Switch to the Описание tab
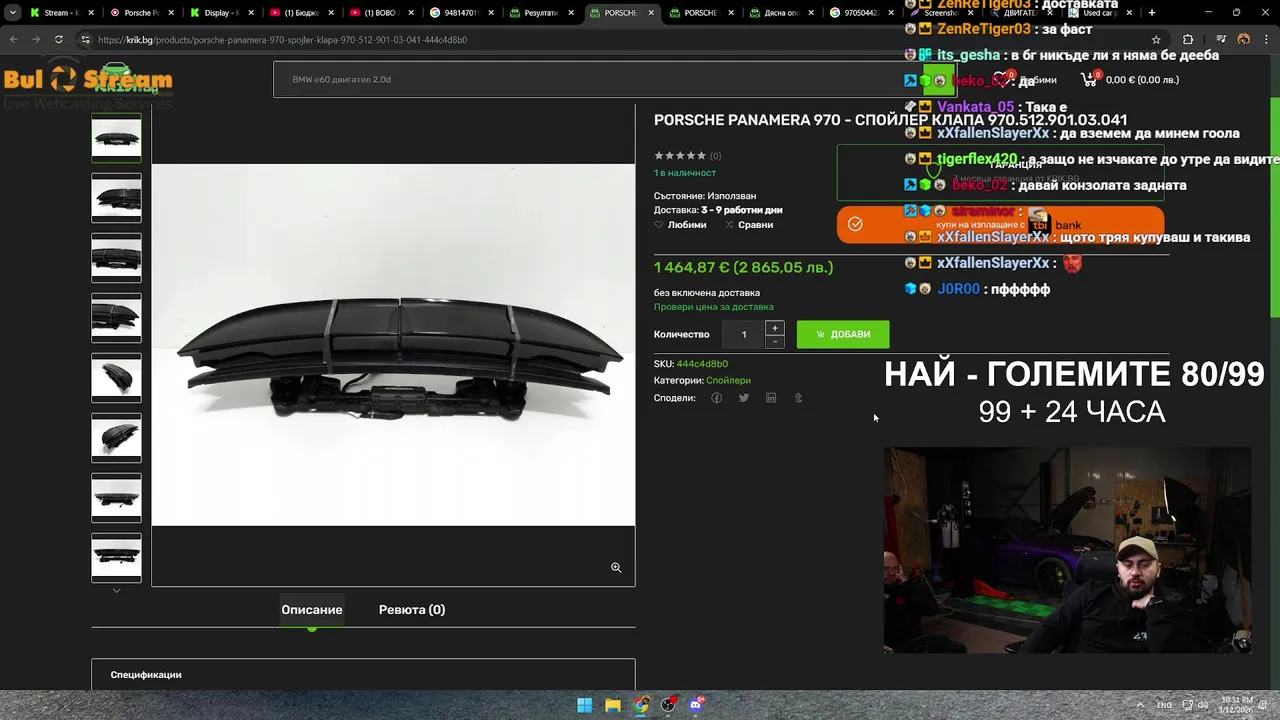This screenshot has height=720, width=1280. (312, 609)
